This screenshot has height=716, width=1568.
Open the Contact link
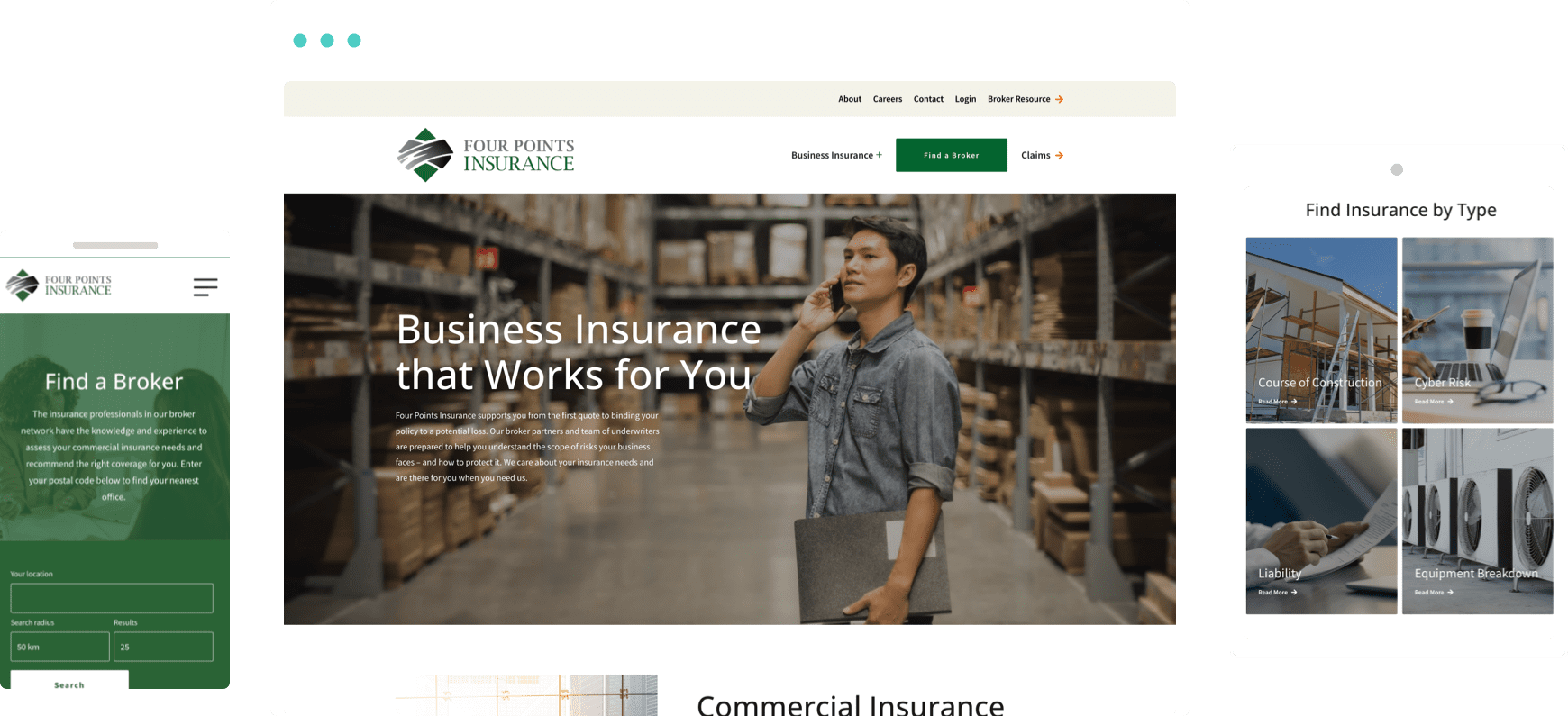pyautogui.click(x=928, y=99)
